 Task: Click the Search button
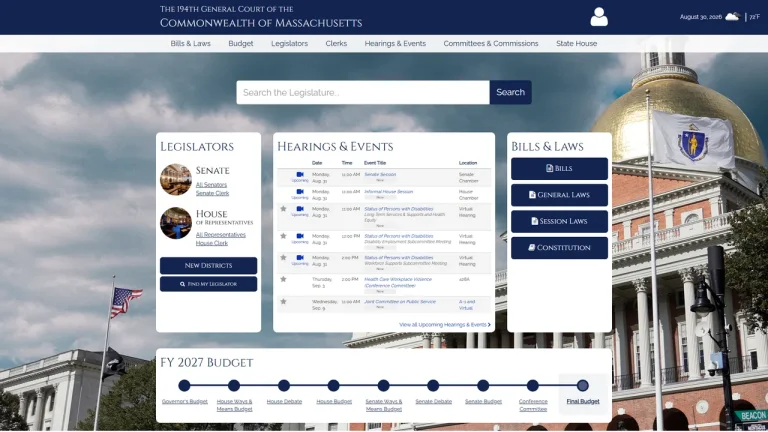510,92
